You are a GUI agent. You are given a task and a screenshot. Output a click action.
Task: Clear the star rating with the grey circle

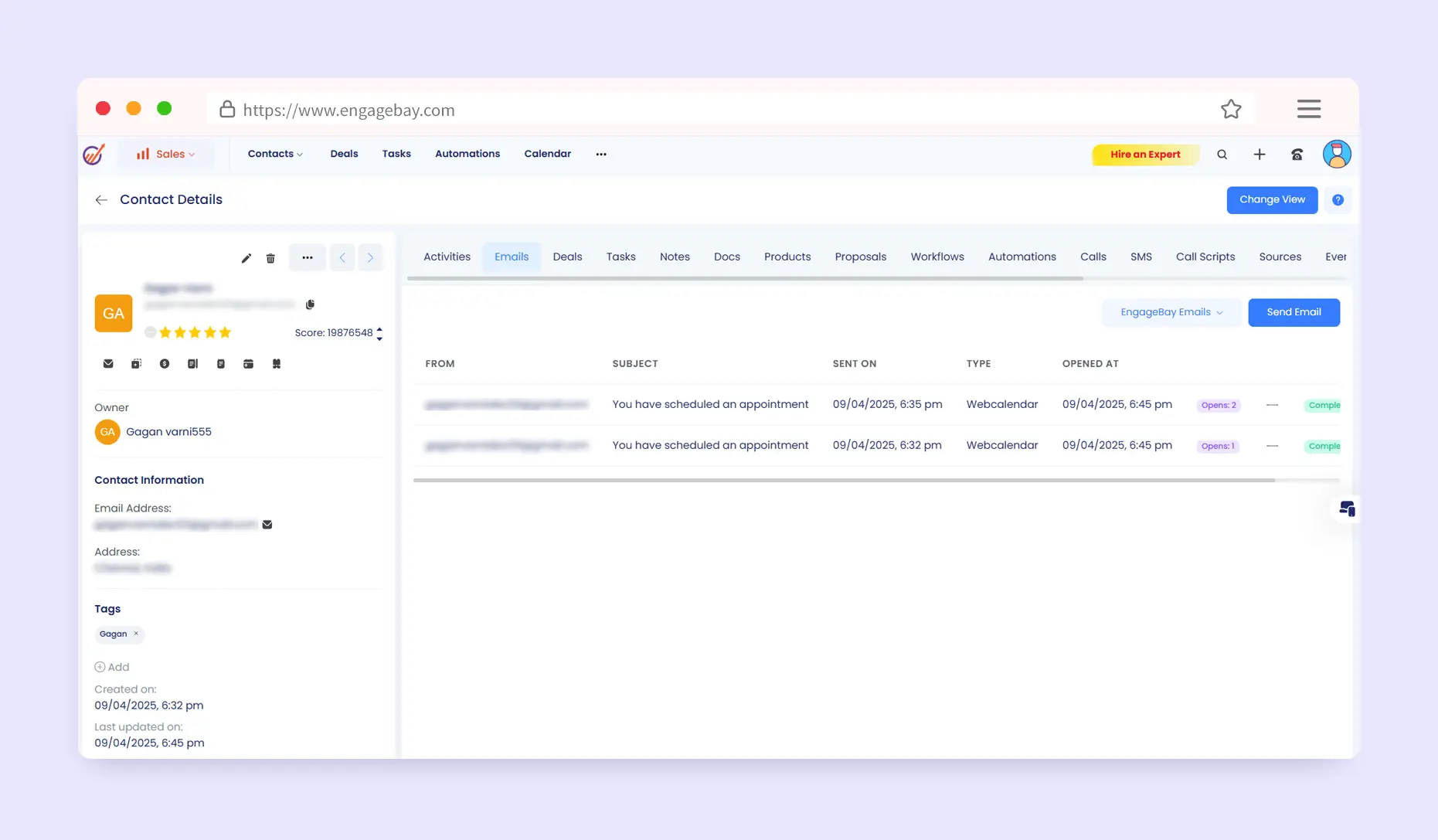point(150,332)
